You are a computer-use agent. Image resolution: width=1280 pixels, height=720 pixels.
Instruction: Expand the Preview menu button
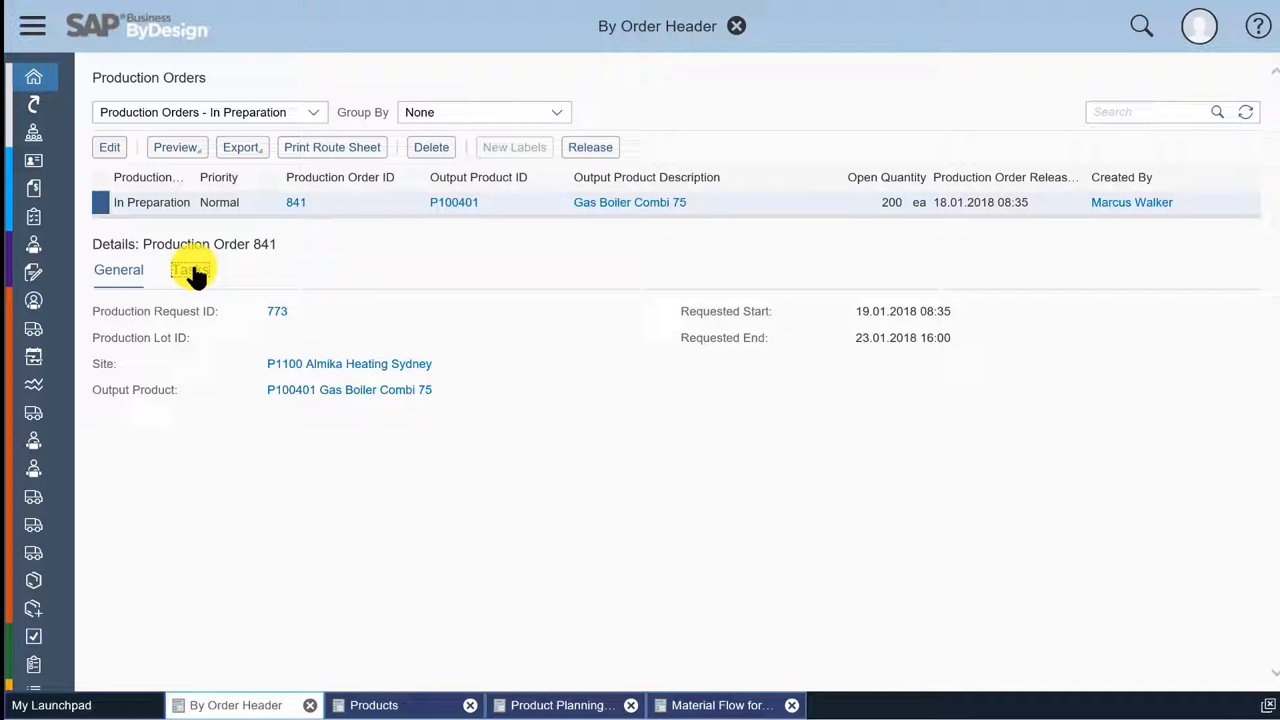pos(177,147)
